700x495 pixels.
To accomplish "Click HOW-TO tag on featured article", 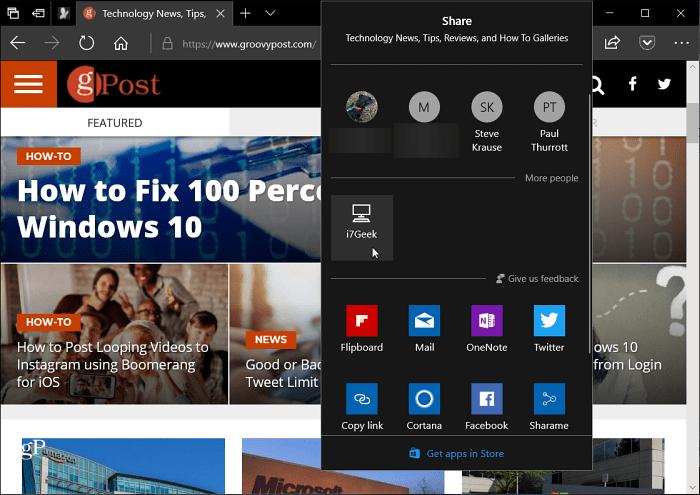I will pyautogui.click(x=49, y=156).
